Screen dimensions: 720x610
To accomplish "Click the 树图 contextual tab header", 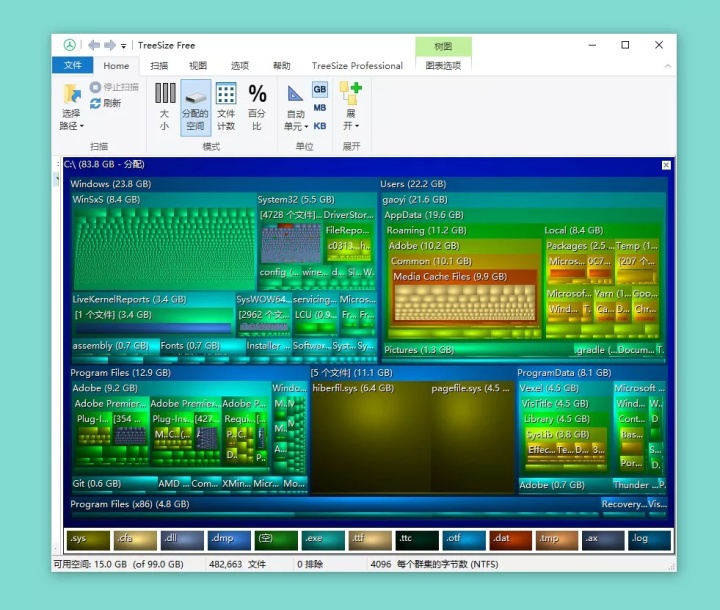I will point(443,46).
